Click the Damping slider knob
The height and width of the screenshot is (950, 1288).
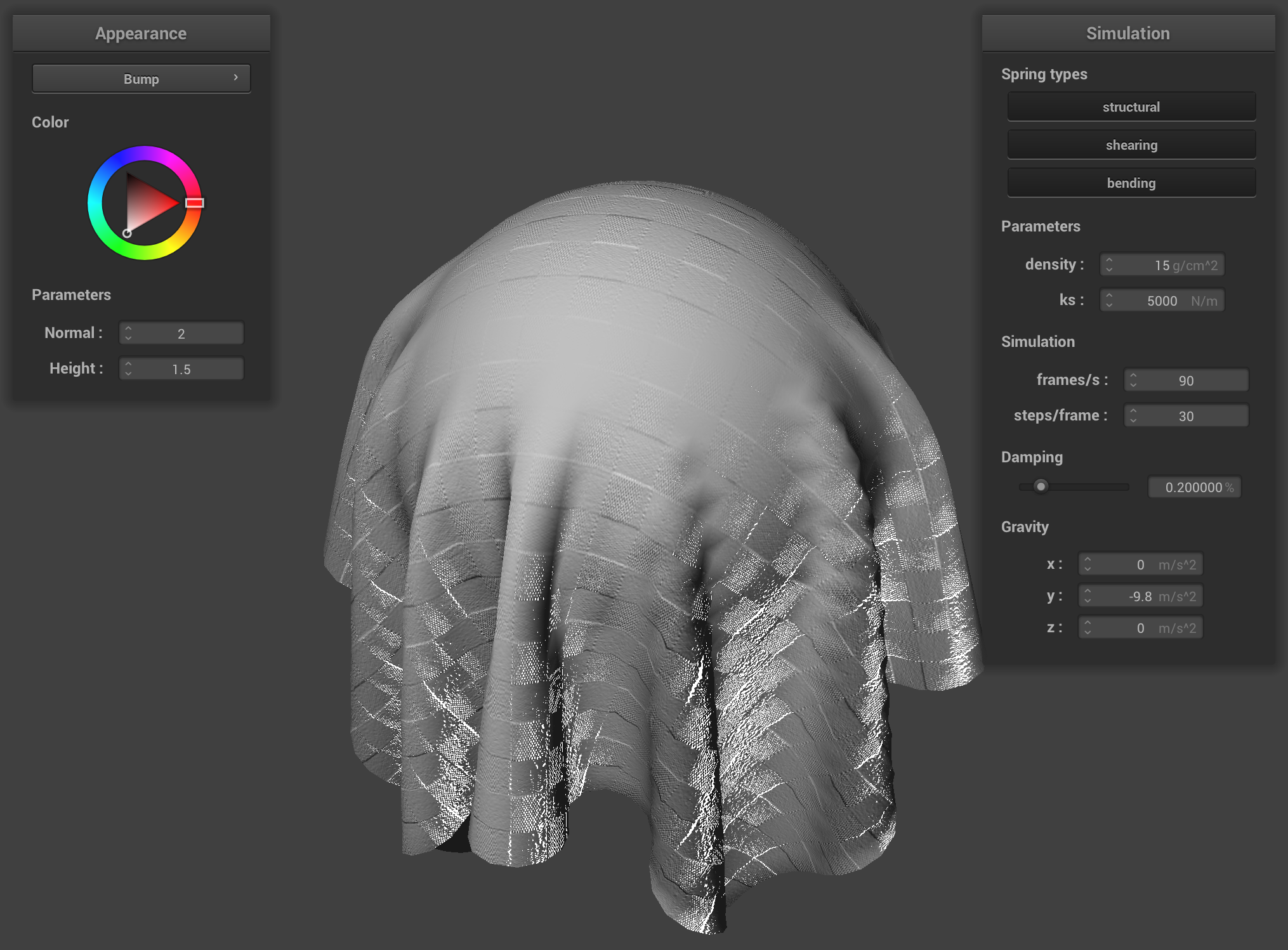pyautogui.click(x=1041, y=486)
